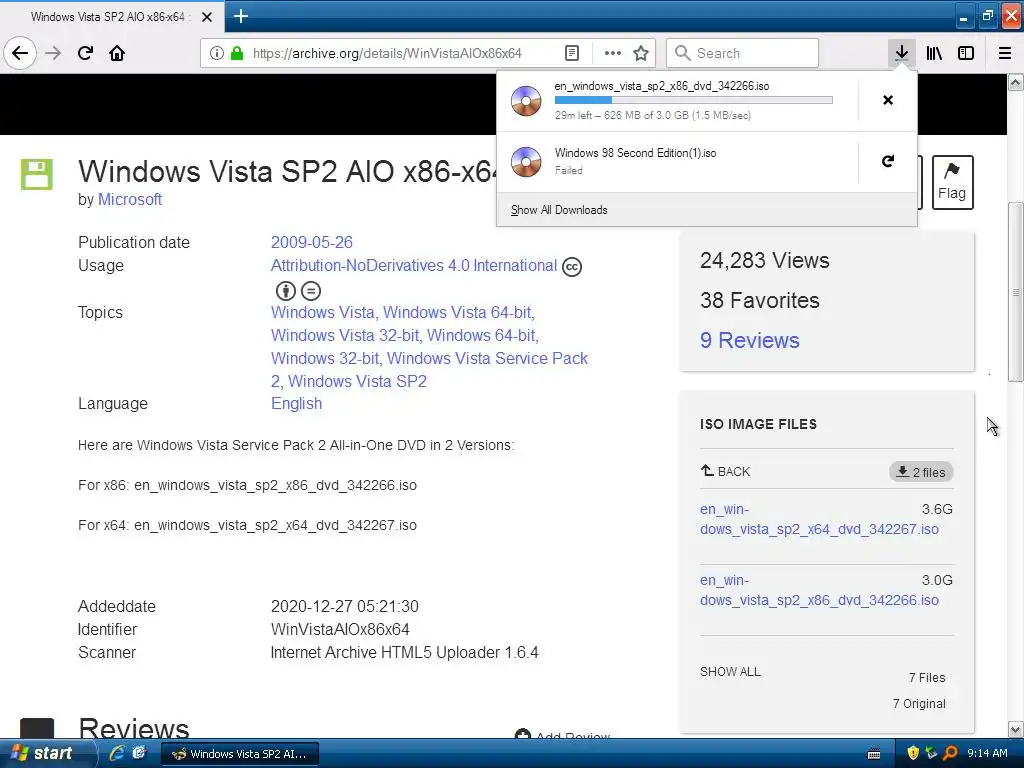The height and width of the screenshot is (768, 1024).
Task: Click the 24,283 Views text
Action: click(765, 261)
